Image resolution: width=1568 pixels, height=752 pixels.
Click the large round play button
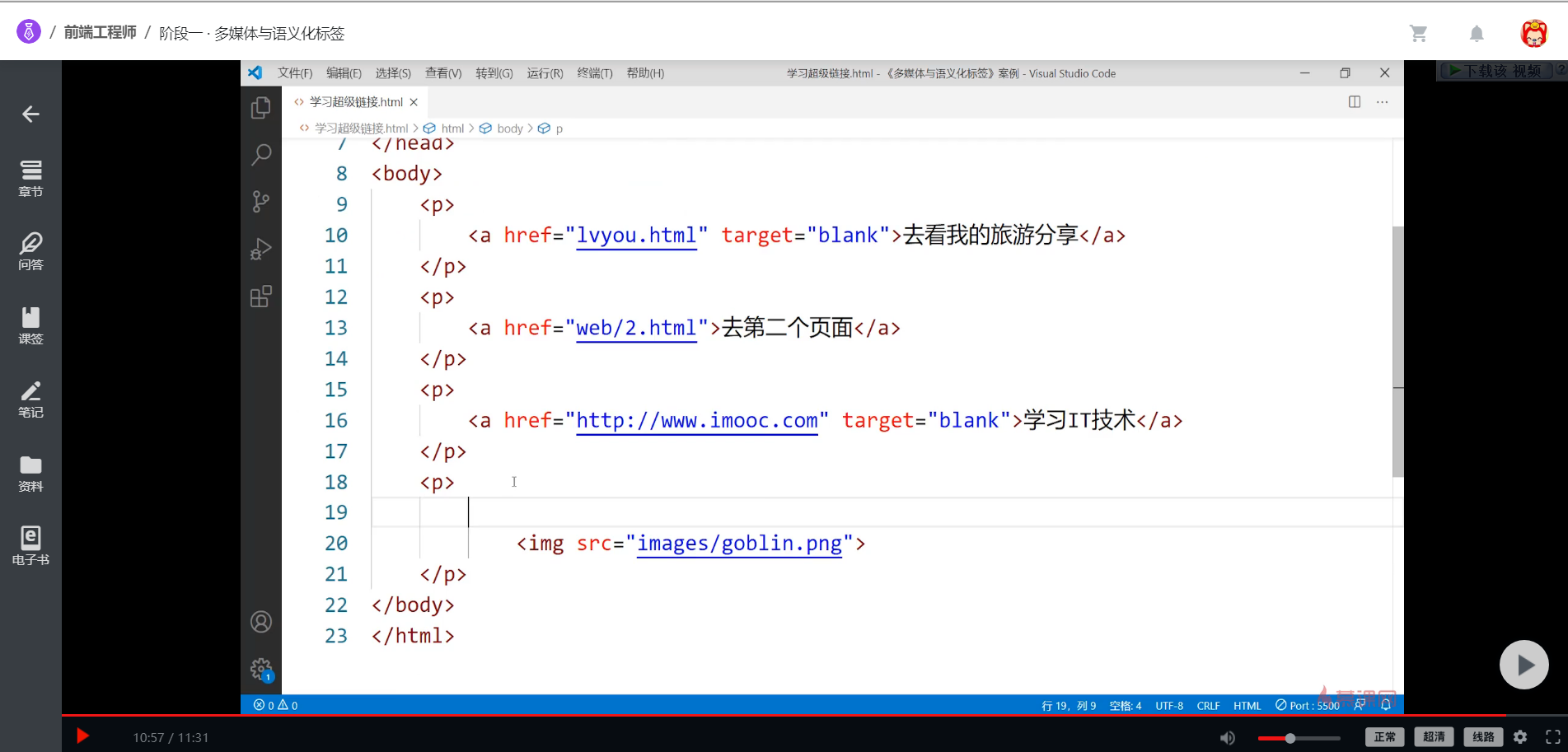click(1524, 665)
